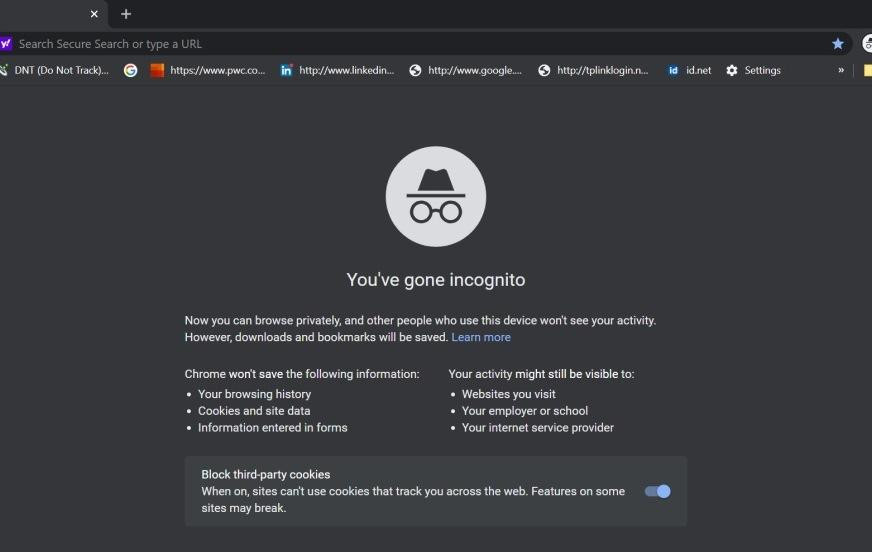This screenshot has width=872, height=552.
Task: Close the current incognito tab
Action: click(x=95, y=14)
